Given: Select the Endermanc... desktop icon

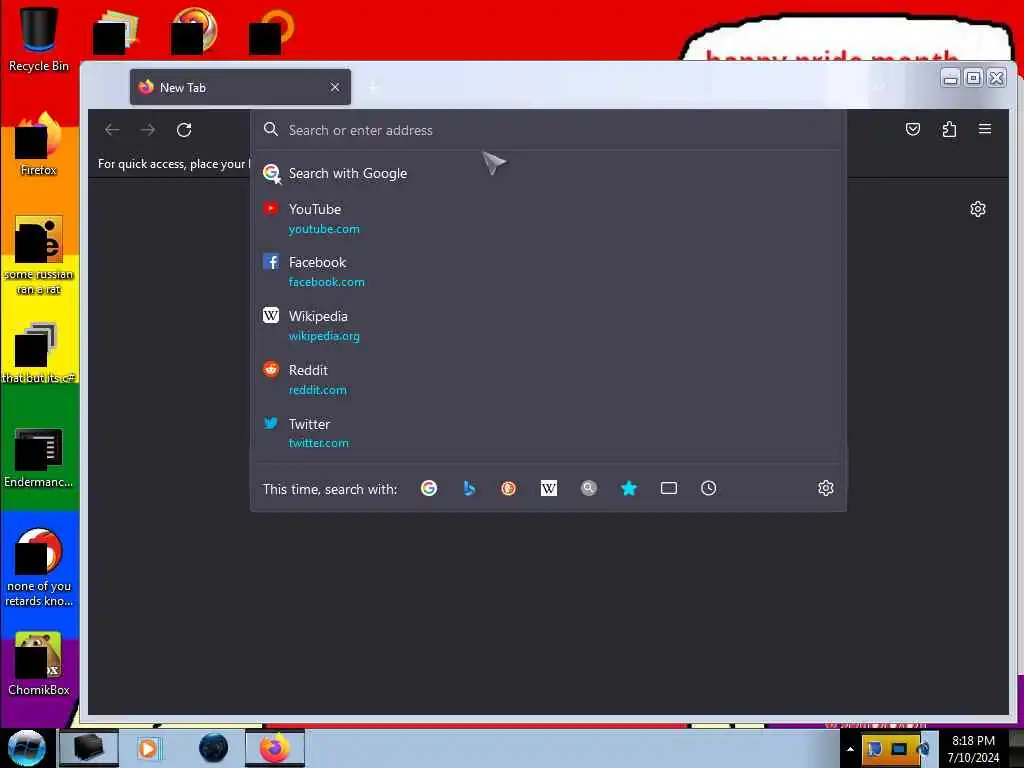Looking at the screenshot, I should [39, 457].
